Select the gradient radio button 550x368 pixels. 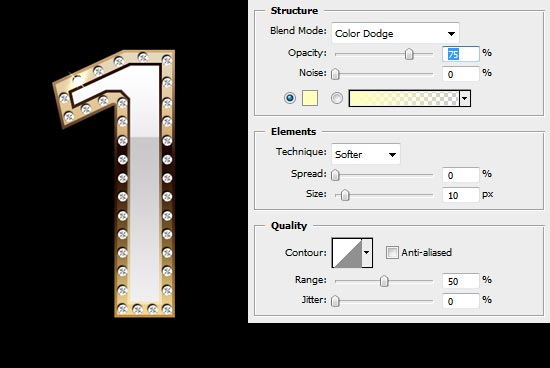pyautogui.click(x=337, y=98)
